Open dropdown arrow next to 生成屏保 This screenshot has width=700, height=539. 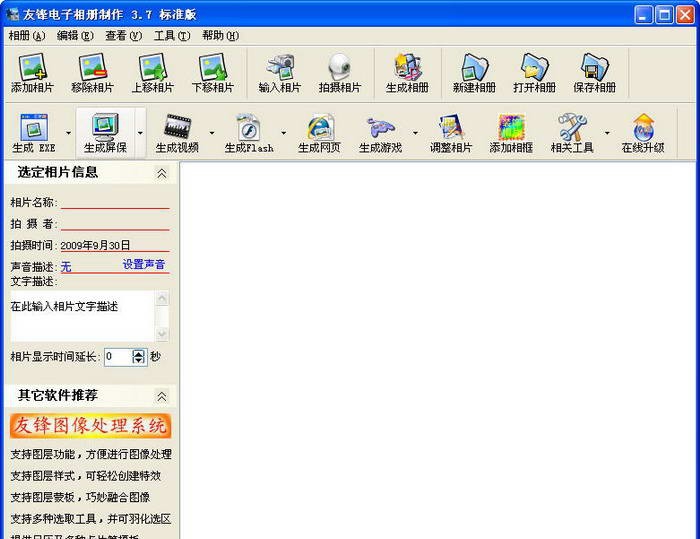point(140,133)
